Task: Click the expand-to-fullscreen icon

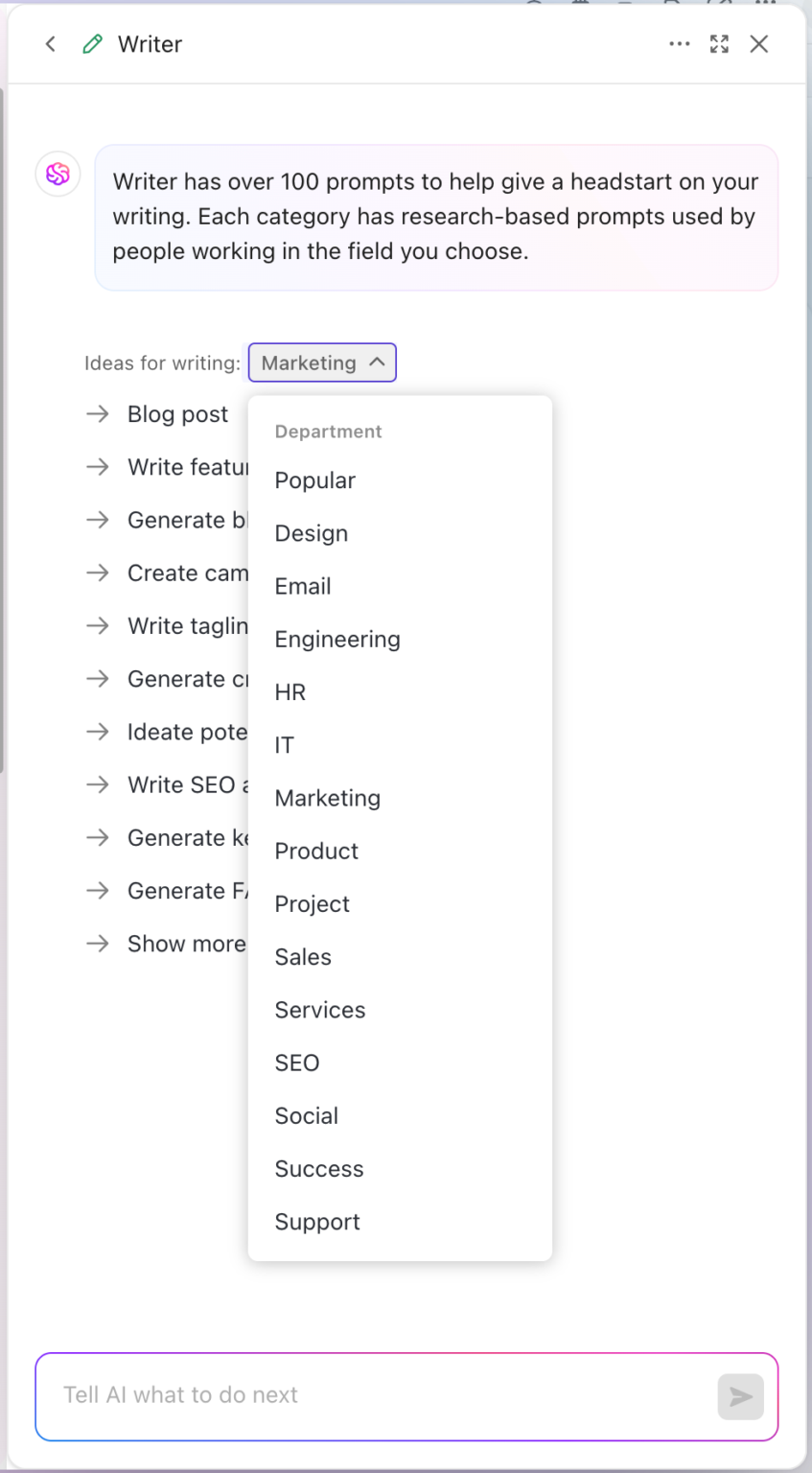Action: tap(719, 44)
